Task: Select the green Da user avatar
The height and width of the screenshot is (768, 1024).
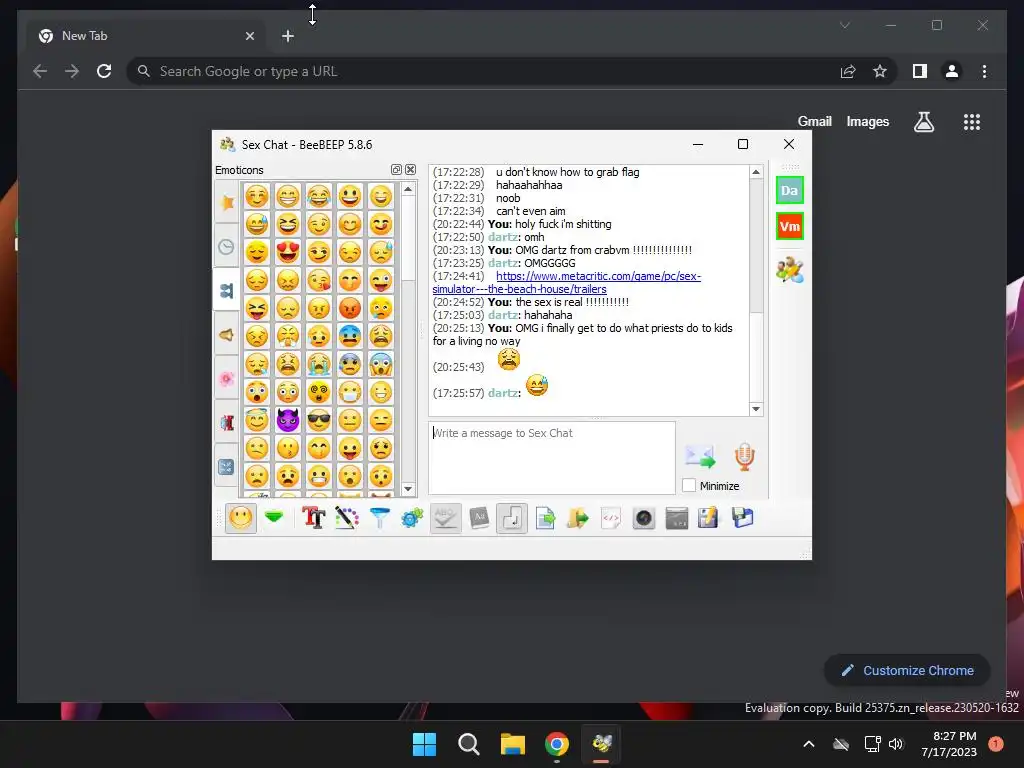Action: 790,191
